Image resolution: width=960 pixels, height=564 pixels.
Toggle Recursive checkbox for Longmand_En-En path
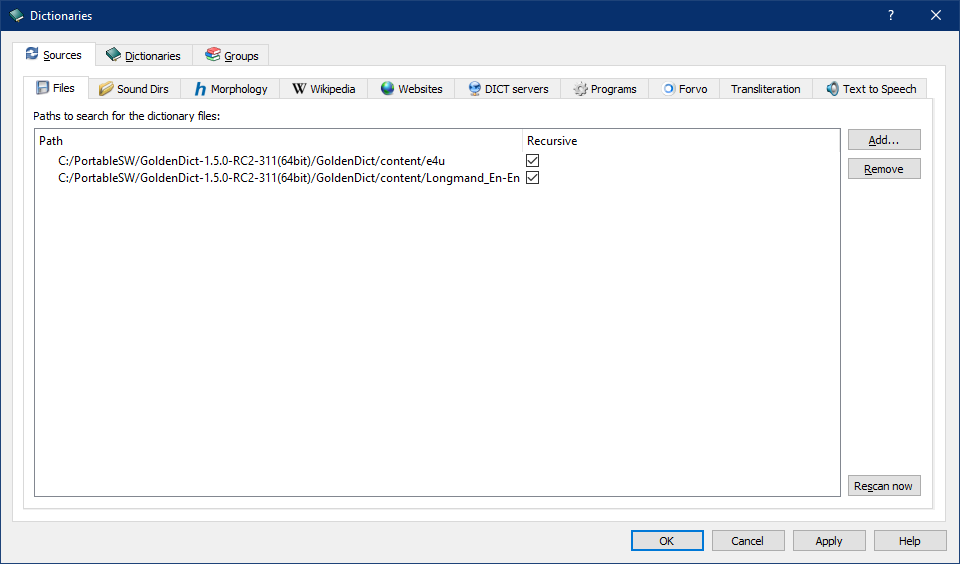(533, 178)
